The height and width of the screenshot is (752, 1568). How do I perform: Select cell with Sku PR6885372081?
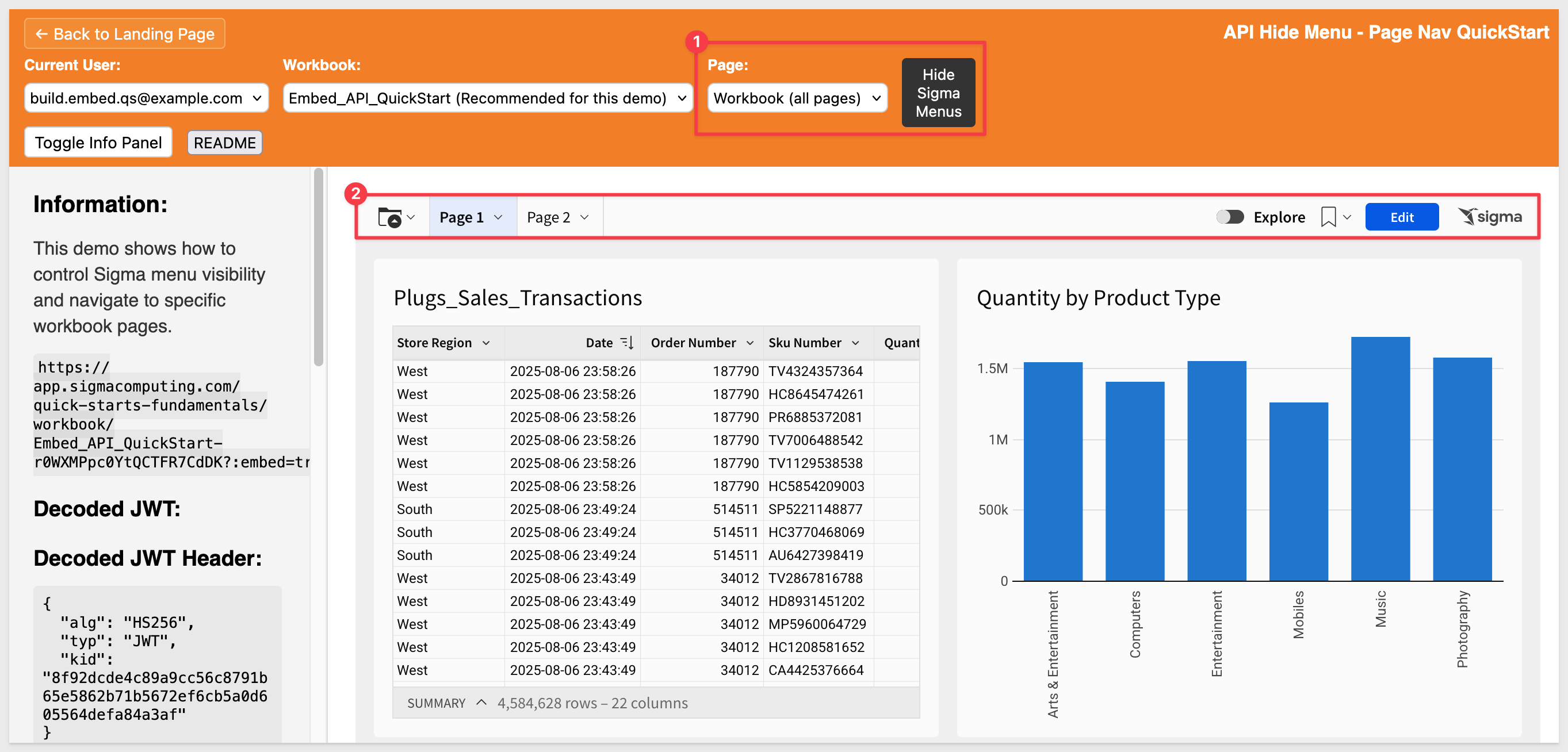[817, 417]
